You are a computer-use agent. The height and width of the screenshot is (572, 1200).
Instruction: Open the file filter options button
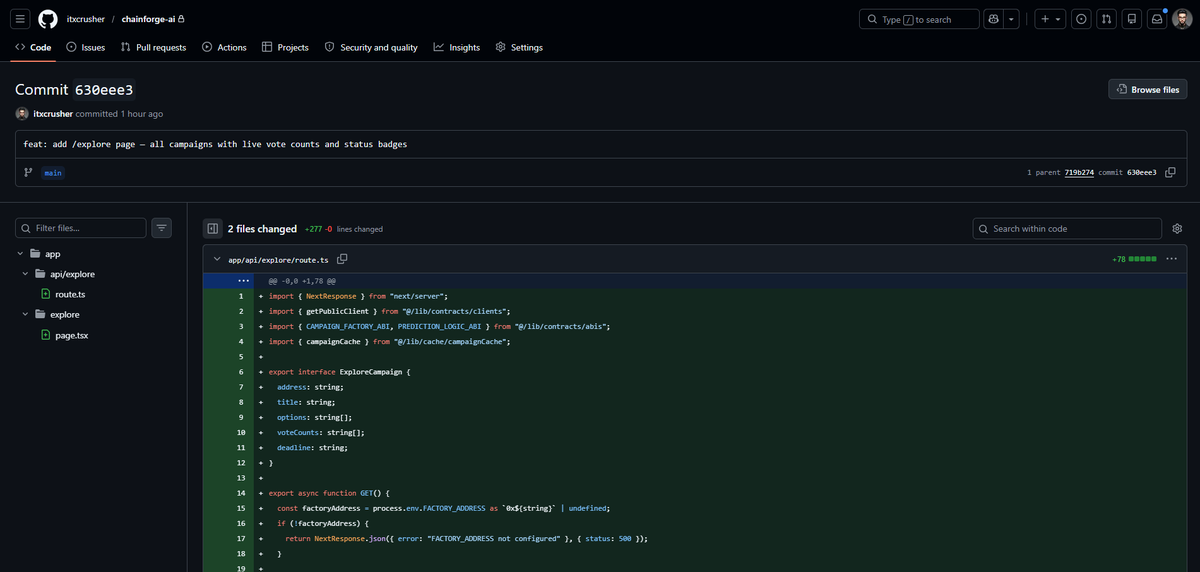coord(162,228)
